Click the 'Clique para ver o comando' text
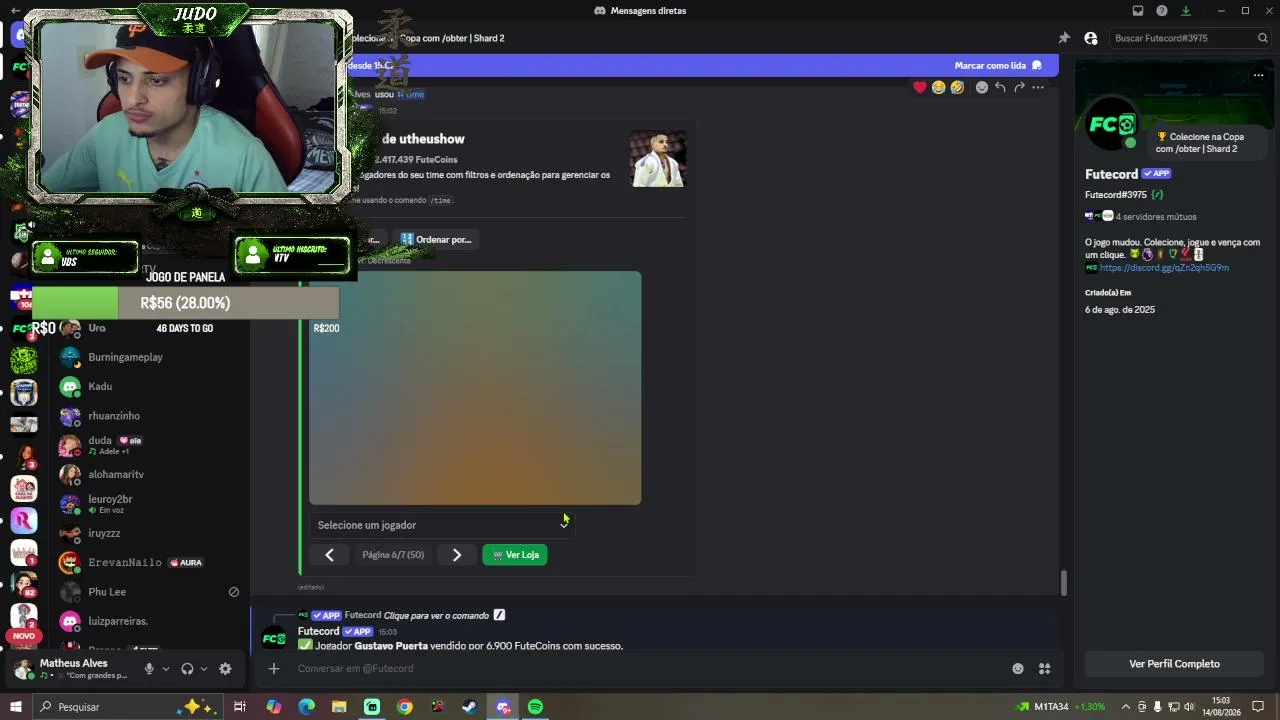This screenshot has height=720, width=1280. pyautogui.click(x=436, y=615)
